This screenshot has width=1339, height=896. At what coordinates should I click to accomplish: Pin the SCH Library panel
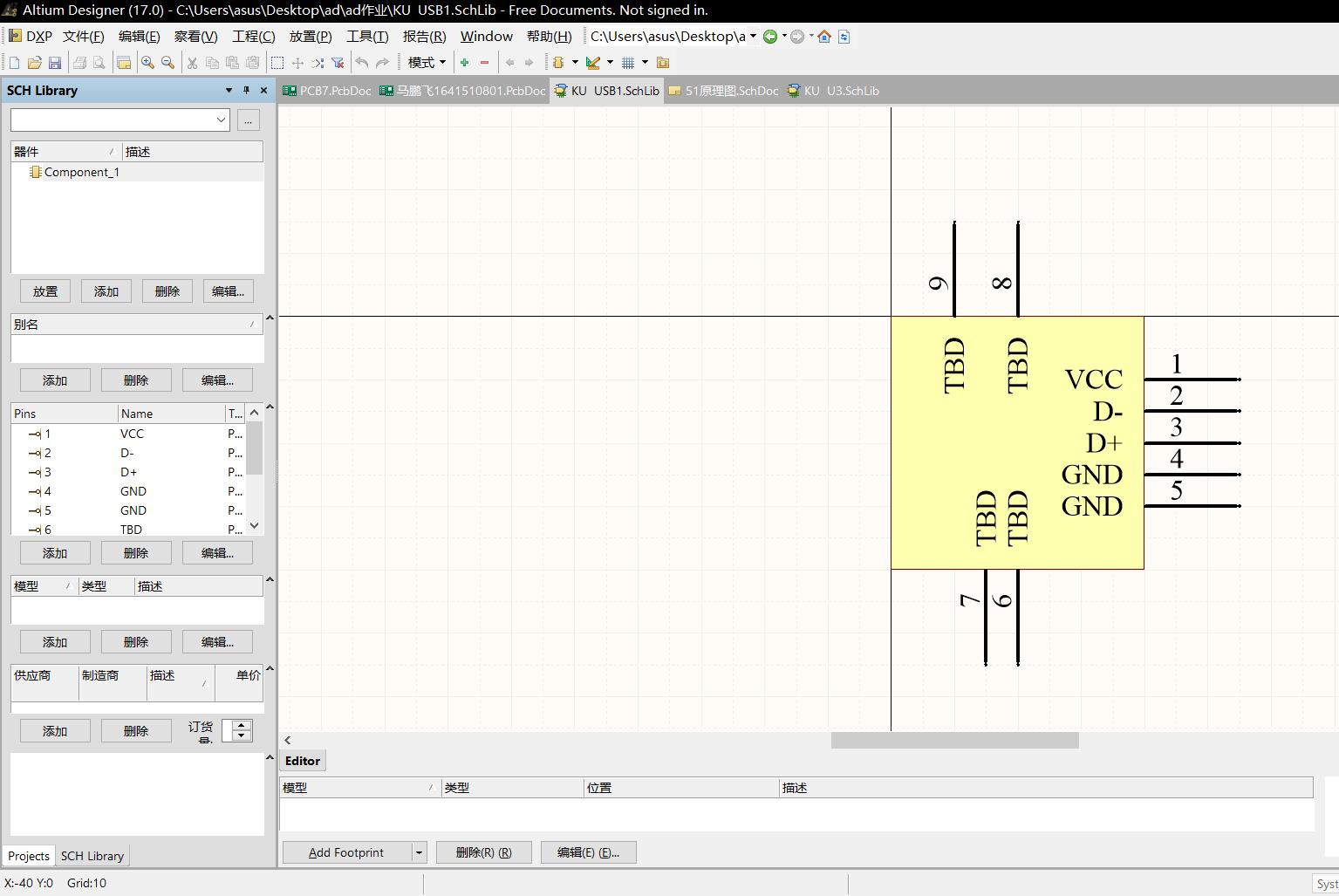click(246, 90)
